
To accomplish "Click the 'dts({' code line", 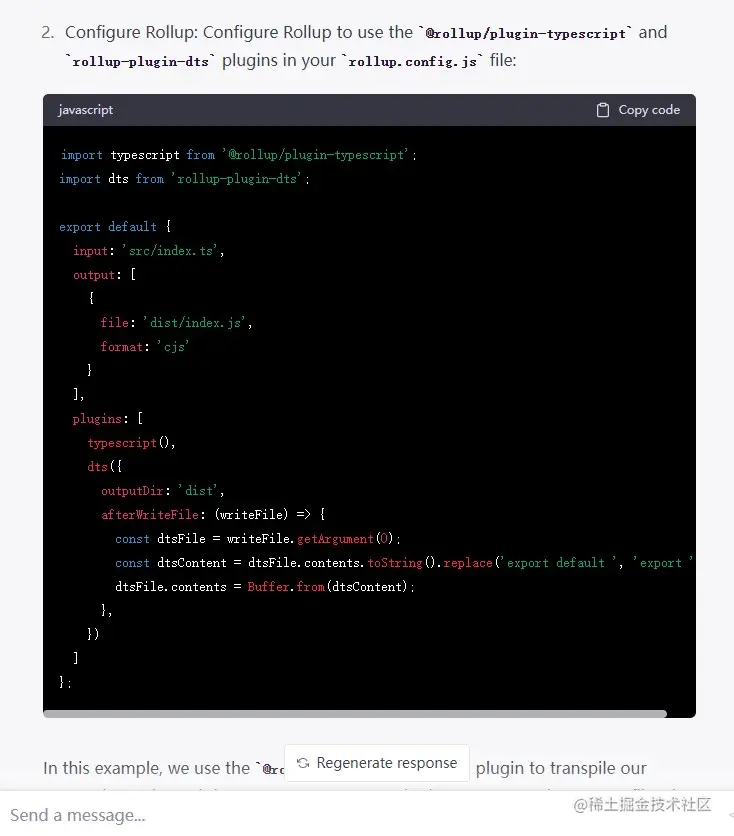I will pos(104,467).
